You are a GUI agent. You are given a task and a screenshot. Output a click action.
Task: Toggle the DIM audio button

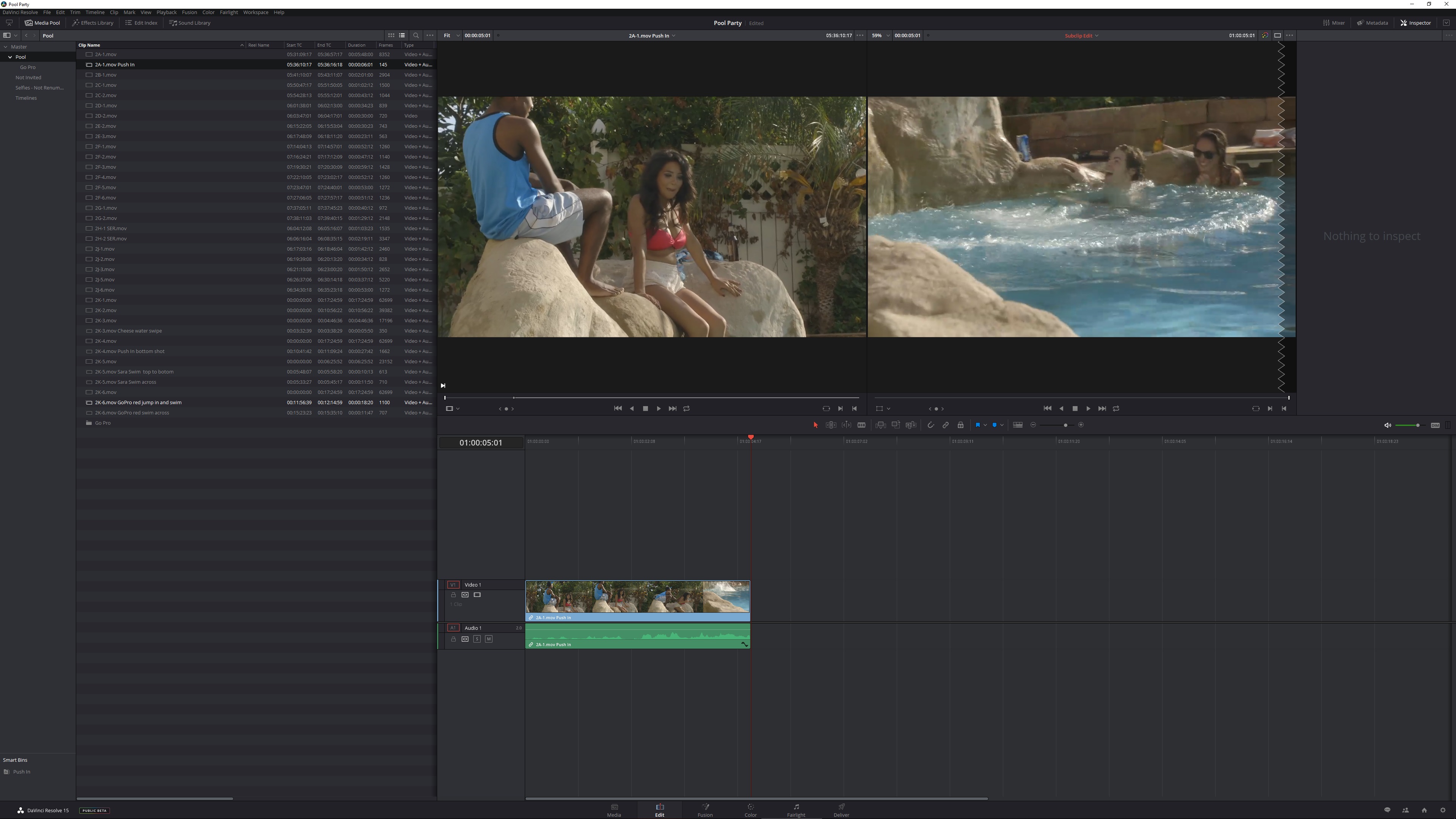point(1435,425)
